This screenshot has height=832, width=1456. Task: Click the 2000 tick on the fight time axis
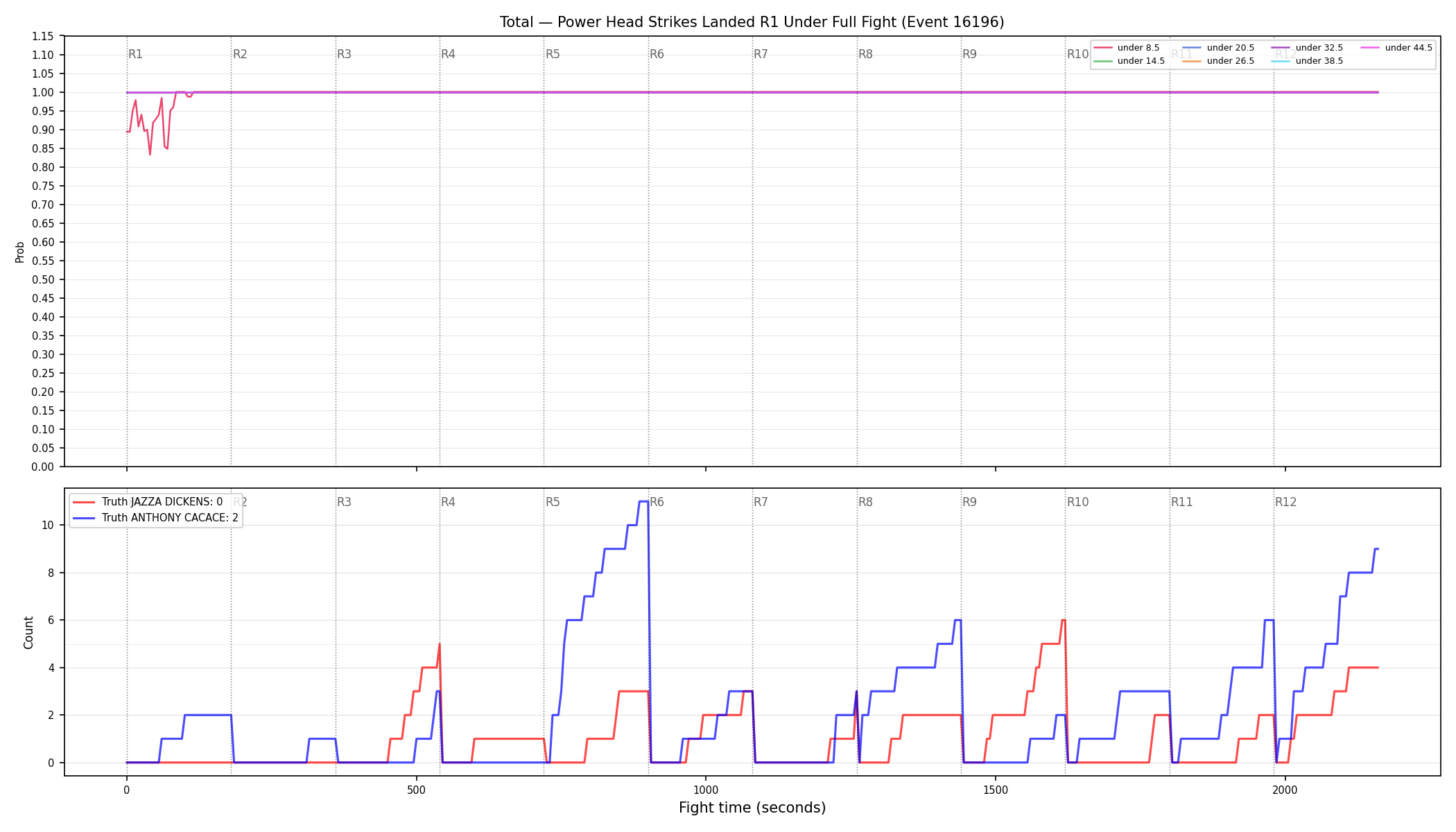(1285, 790)
